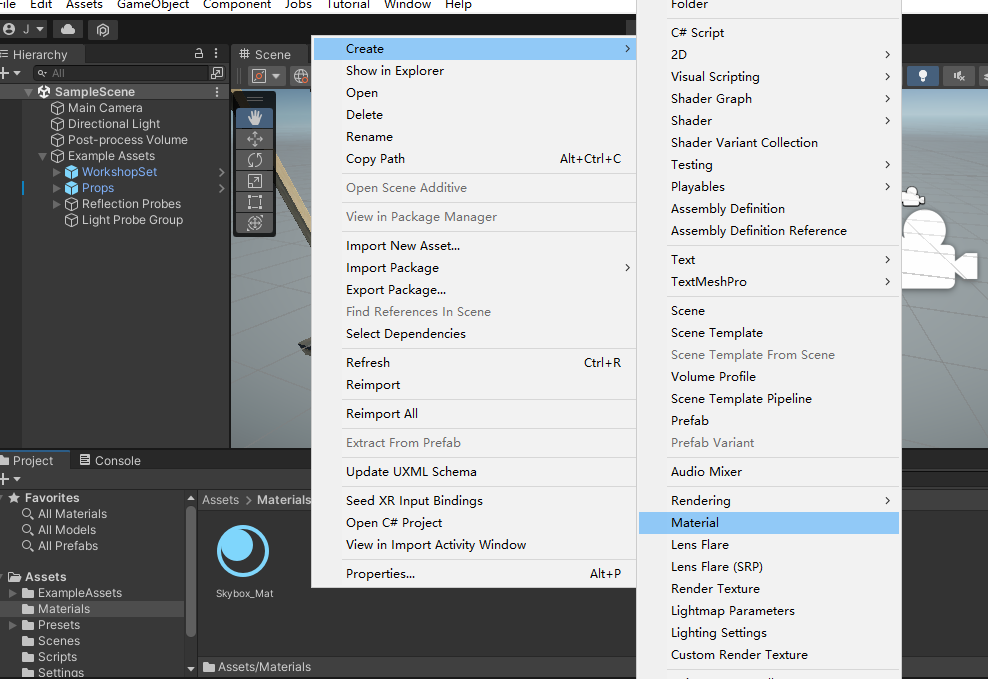Expand the WorkshopSet object in Hierarchy
Screen dimensions: 988x679
click(57, 172)
